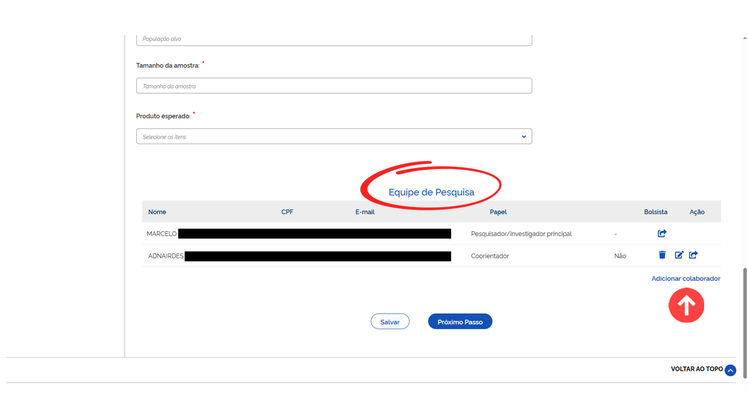Image resolution: width=748 pixels, height=420 pixels.
Task: Select the ADNAIRDES name cell
Action: [166, 256]
